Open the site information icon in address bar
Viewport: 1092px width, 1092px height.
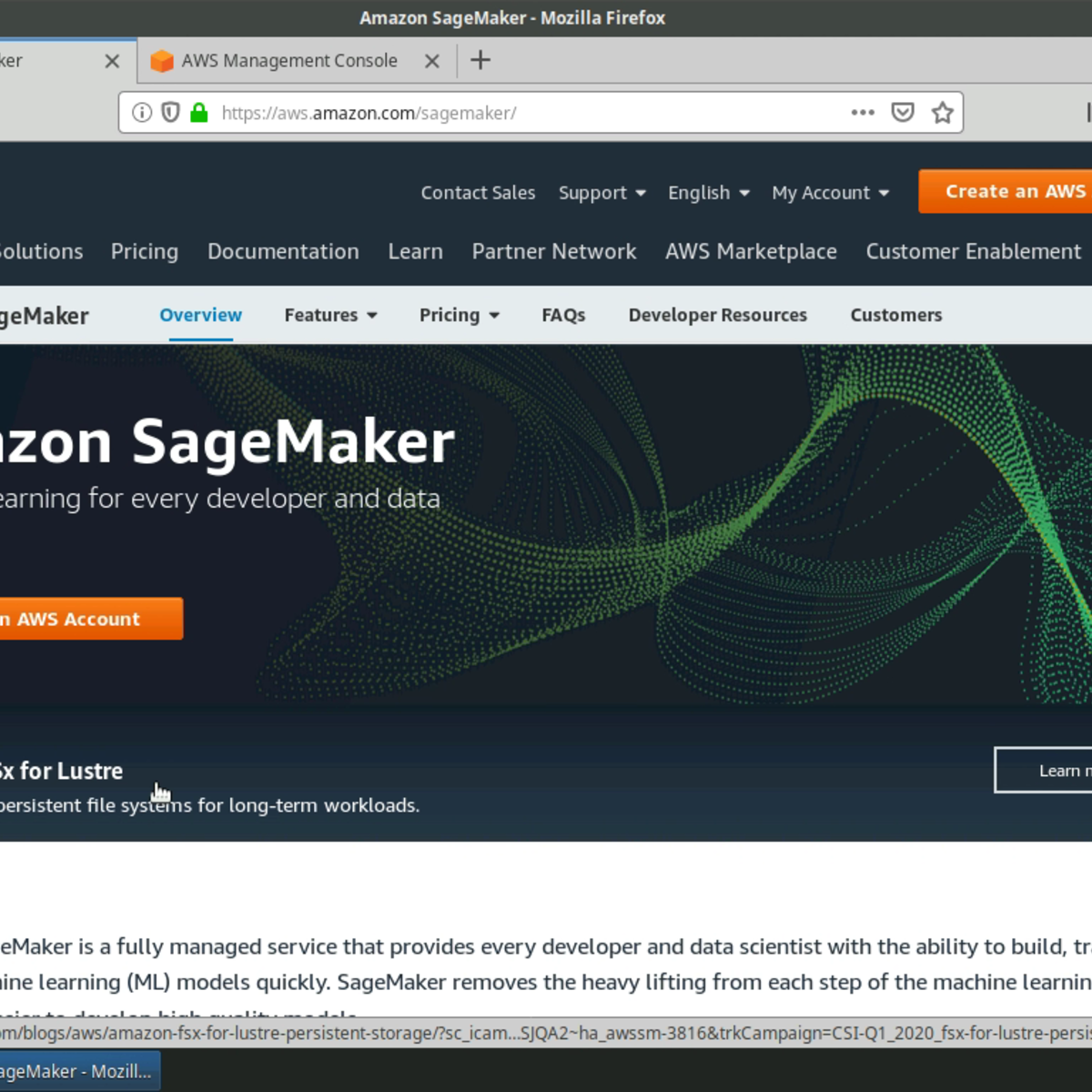click(x=142, y=113)
